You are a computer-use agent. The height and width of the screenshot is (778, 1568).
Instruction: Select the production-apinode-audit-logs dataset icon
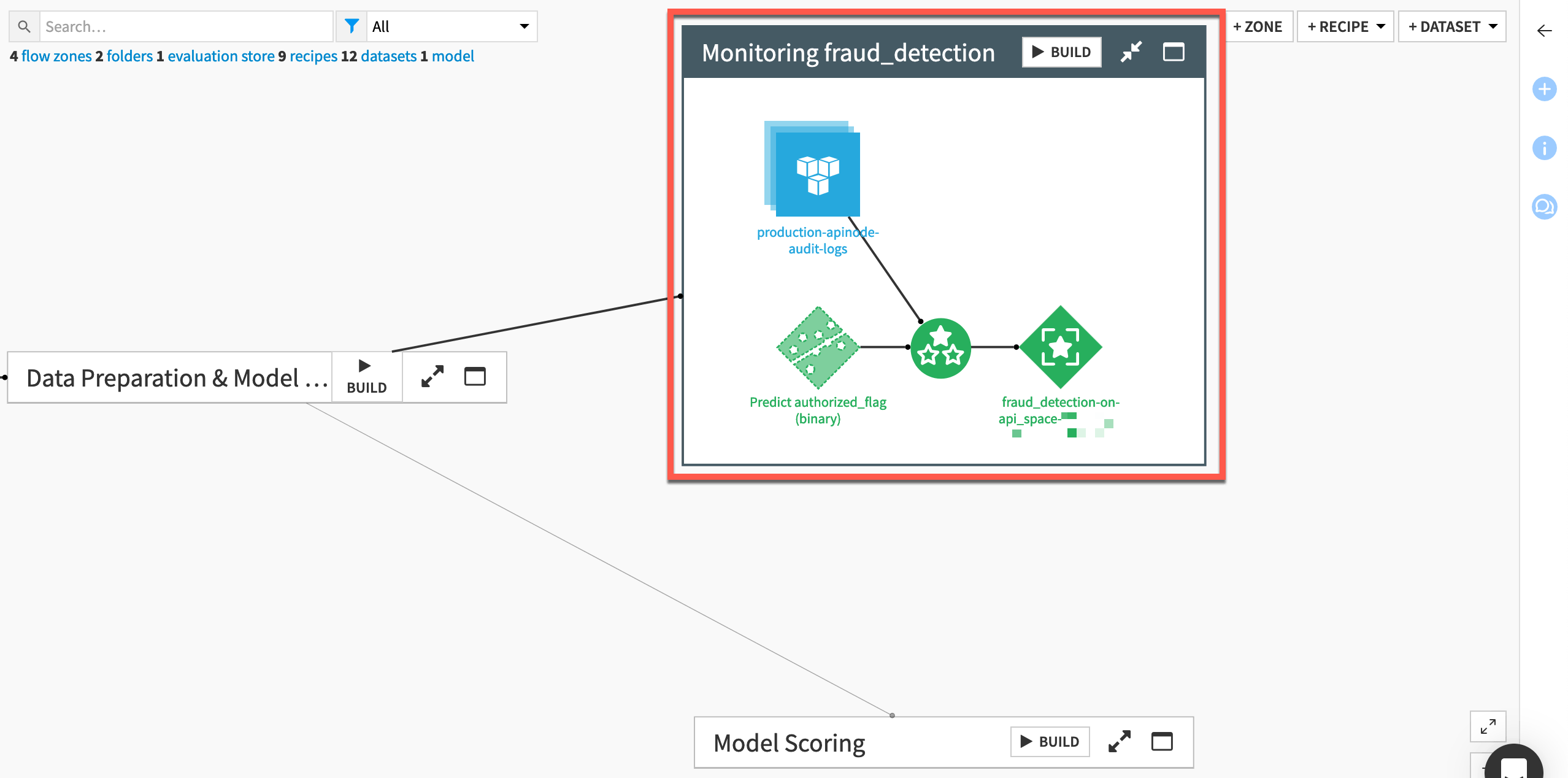(x=818, y=174)
